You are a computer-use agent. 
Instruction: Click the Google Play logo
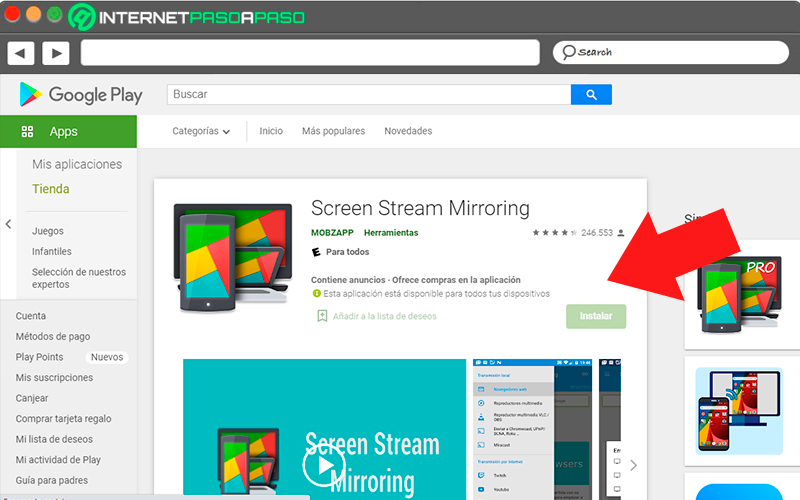[81, 95]
